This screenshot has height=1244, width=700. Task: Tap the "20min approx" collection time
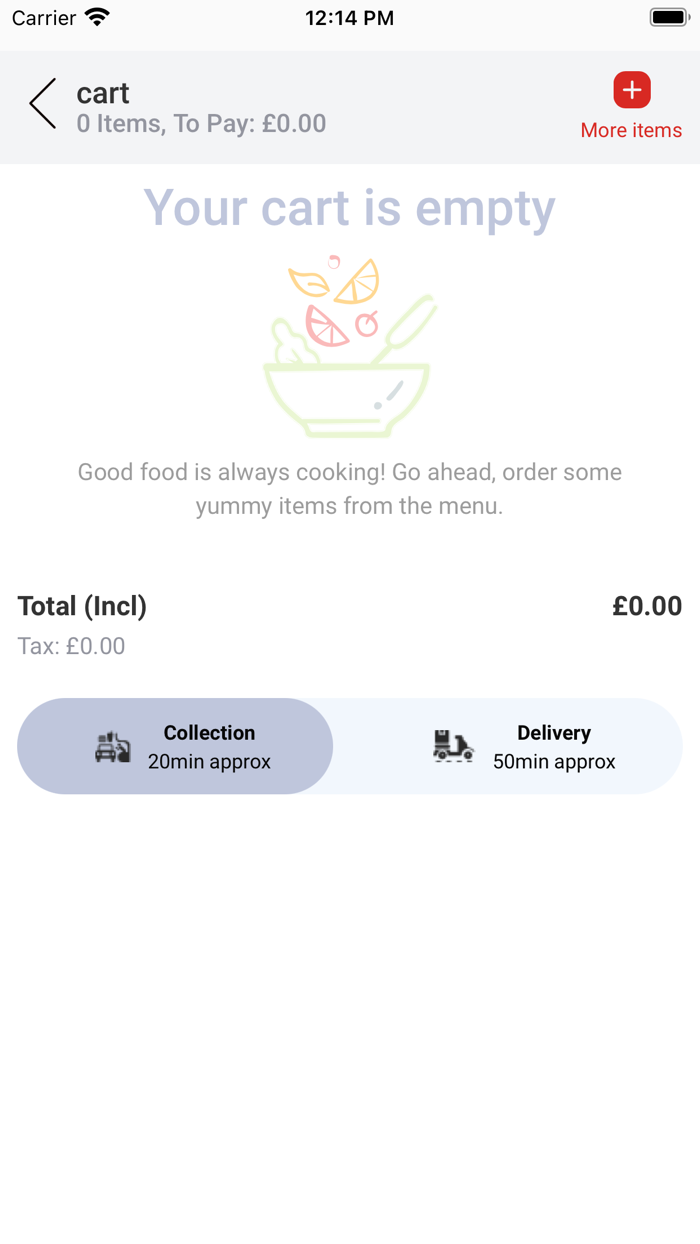(209, 762)
